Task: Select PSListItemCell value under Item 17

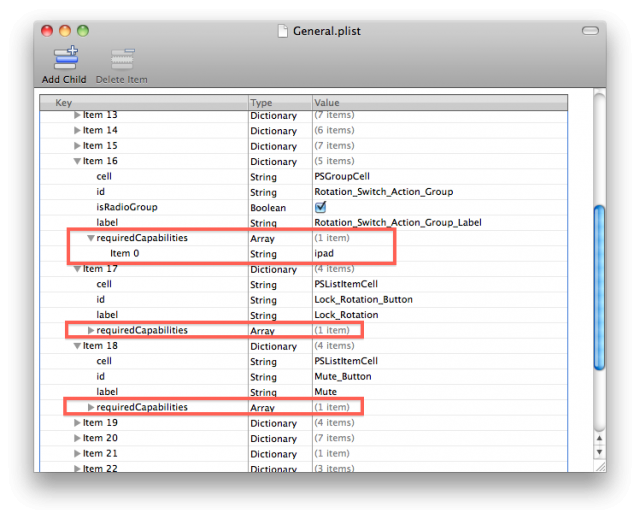Action: click(346, 284)
